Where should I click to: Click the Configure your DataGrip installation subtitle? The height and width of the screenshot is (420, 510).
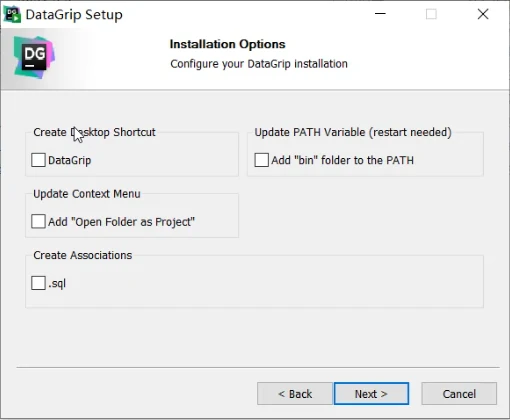click(259, 64)
